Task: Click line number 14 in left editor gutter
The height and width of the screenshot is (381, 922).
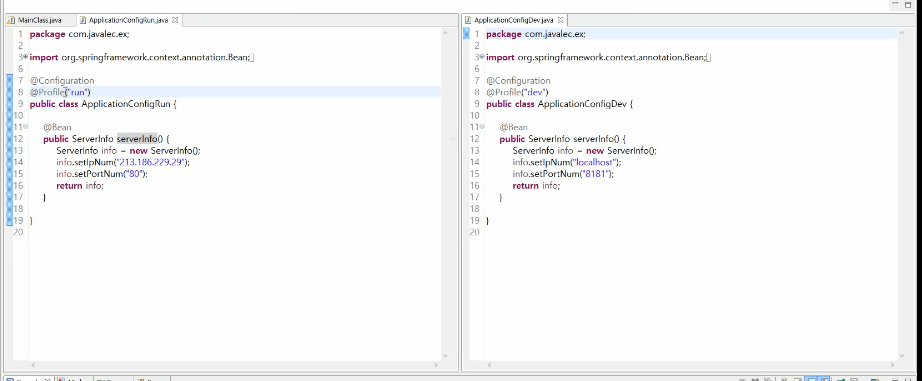Action: [18, 162]
